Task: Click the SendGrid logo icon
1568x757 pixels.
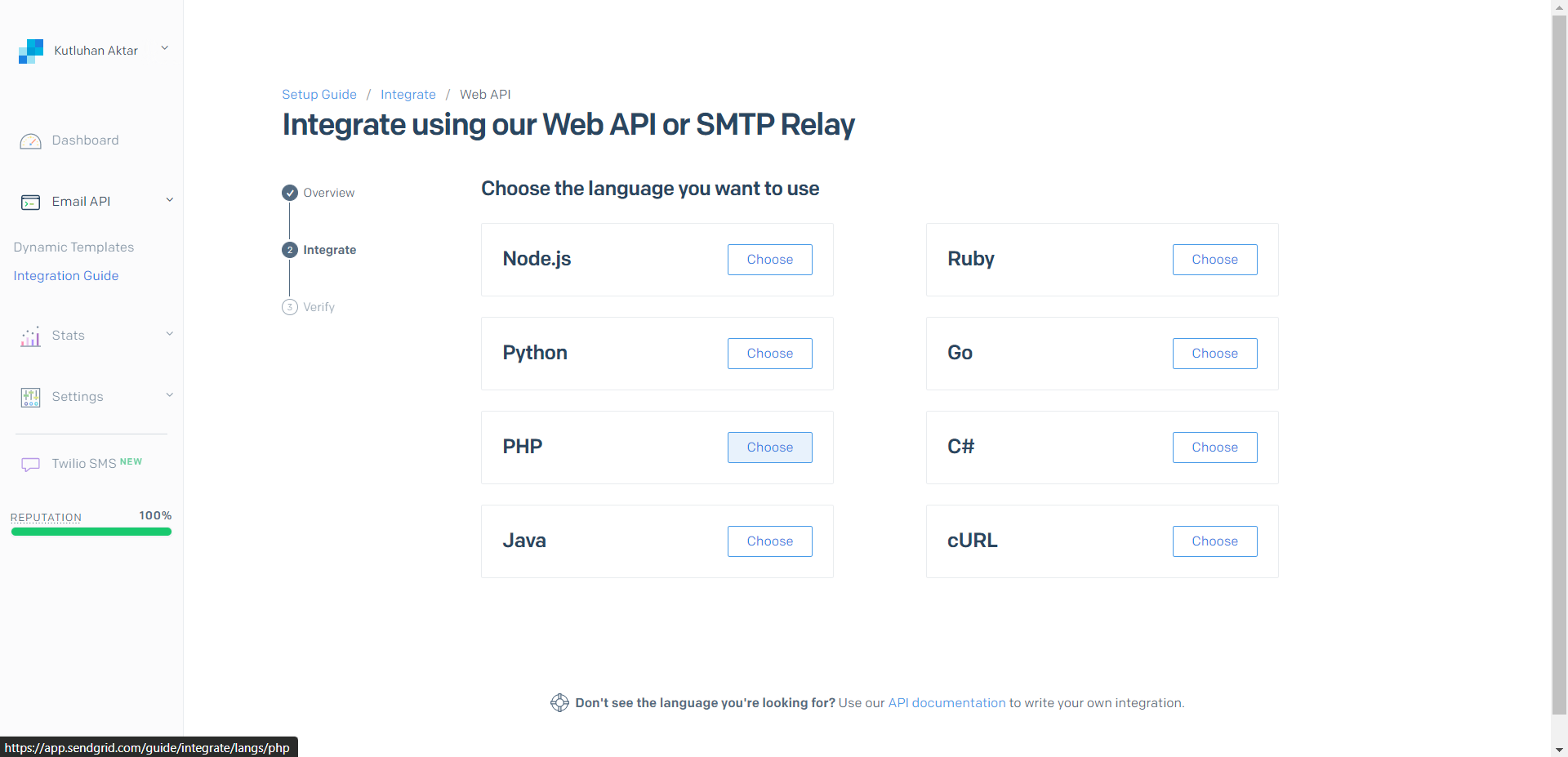Action: (x=31, y=51)
